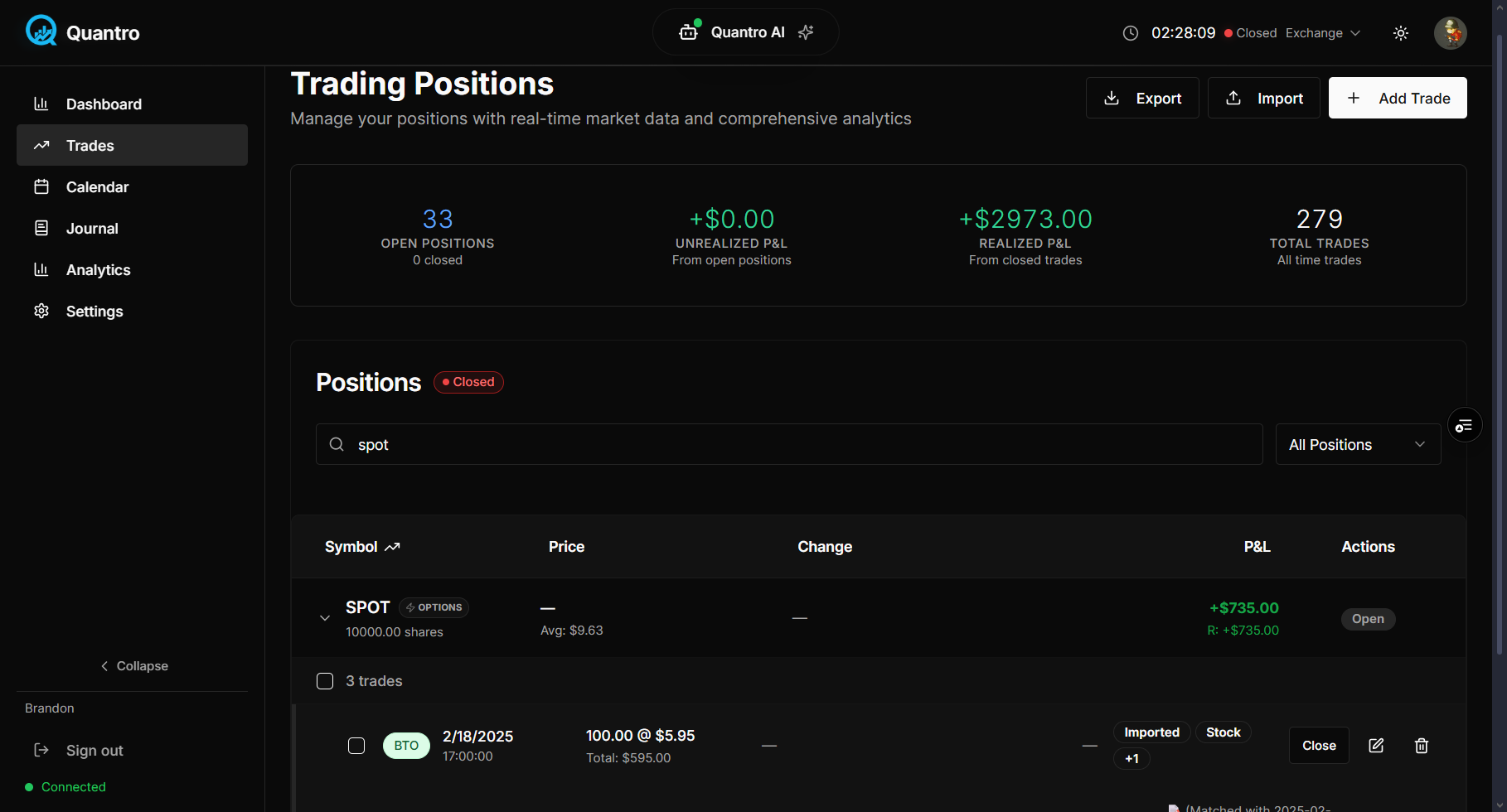Screen dimensions: 1507x812
Task: Open Settings from the sidebar
Action: [x=132, y=311]
